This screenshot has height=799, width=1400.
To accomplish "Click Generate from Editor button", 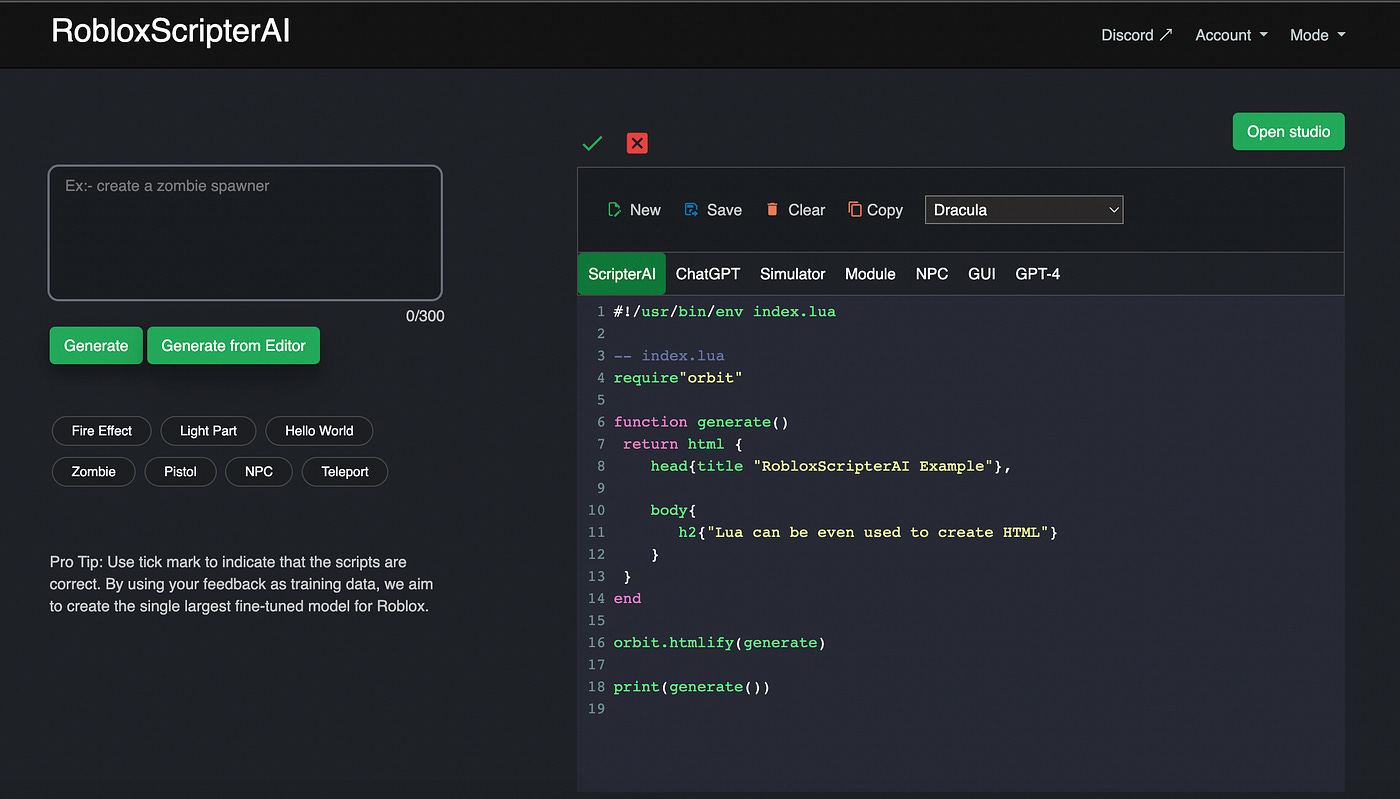I will (234, 345).
